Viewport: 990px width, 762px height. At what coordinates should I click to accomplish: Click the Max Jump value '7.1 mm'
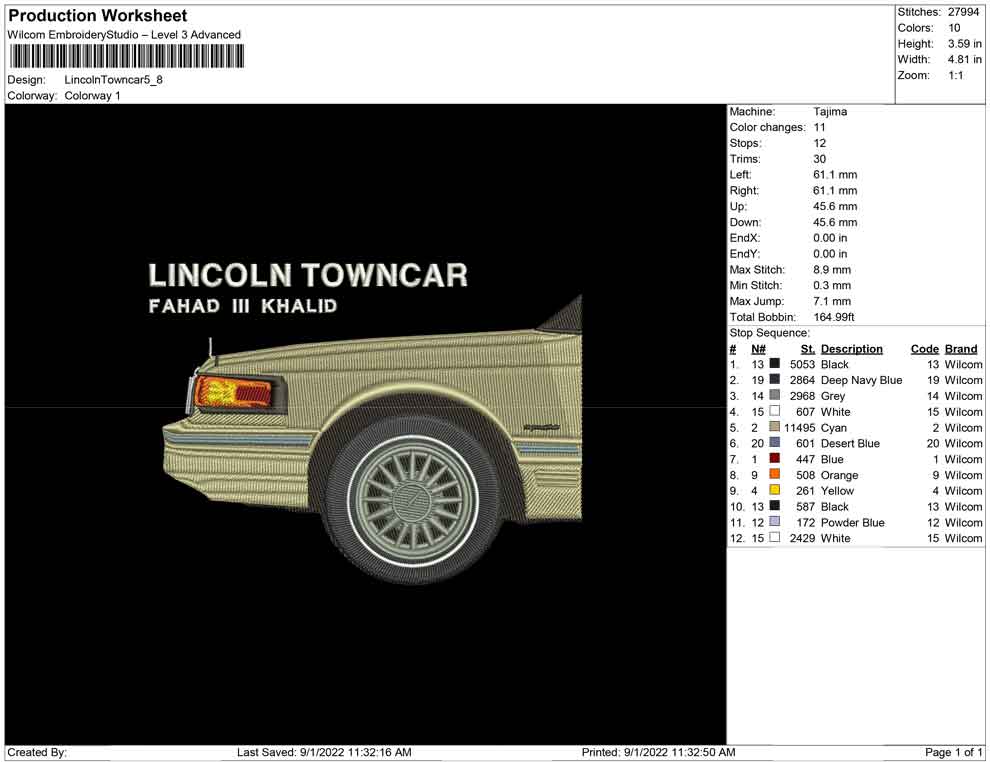pos(832,301)
